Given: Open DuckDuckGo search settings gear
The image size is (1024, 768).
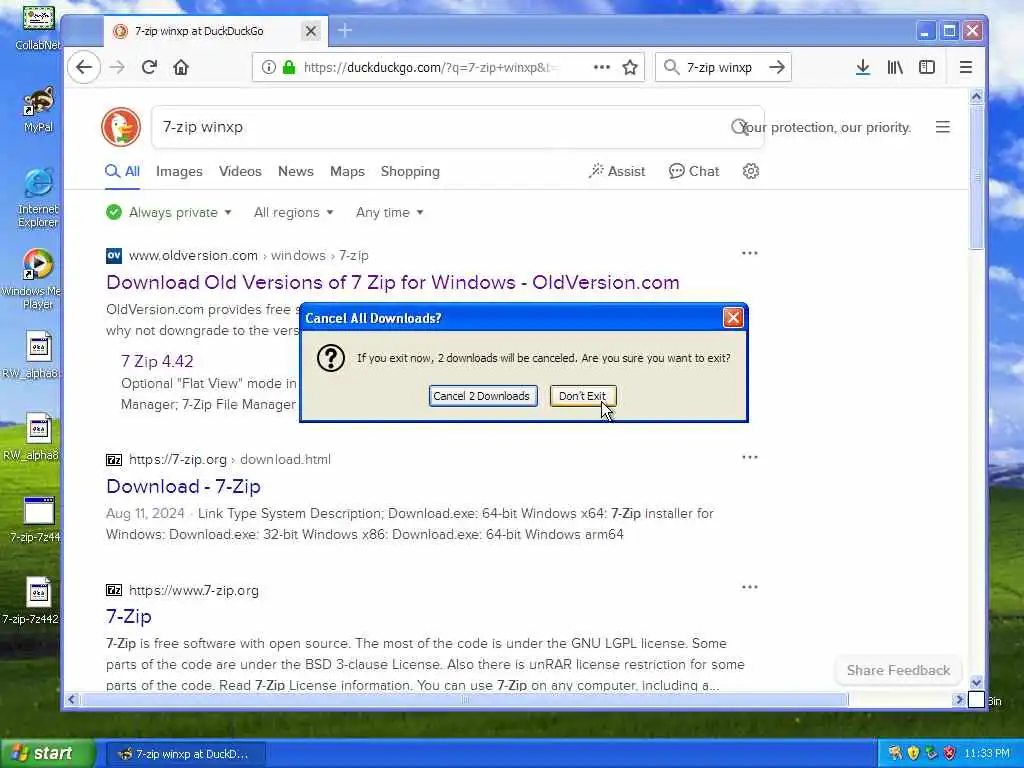Looking at the screenshot, I should pyautogui.click(x=750, y=171).
